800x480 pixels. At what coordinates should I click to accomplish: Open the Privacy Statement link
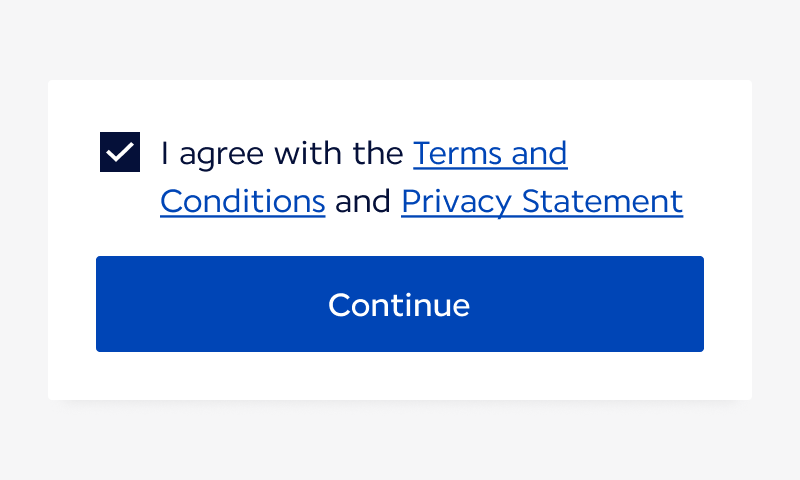tap(541, 201)
